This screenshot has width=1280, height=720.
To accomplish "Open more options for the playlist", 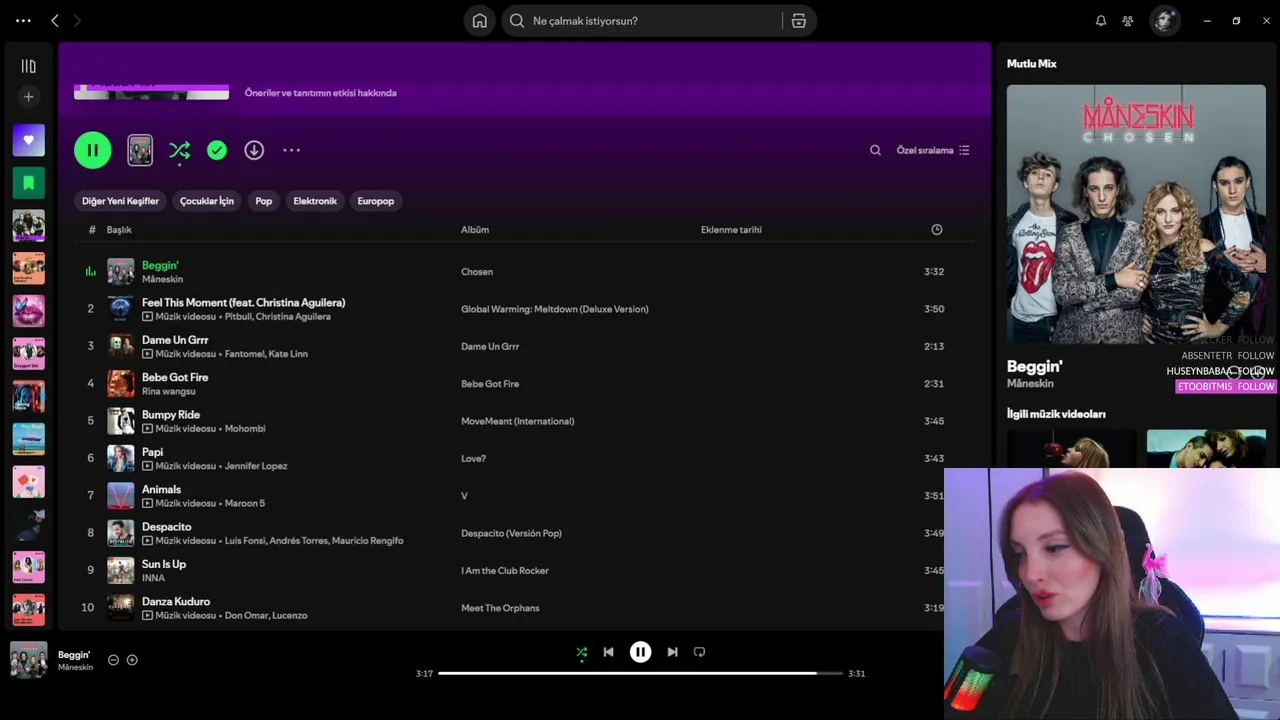I will coord(291,150).
